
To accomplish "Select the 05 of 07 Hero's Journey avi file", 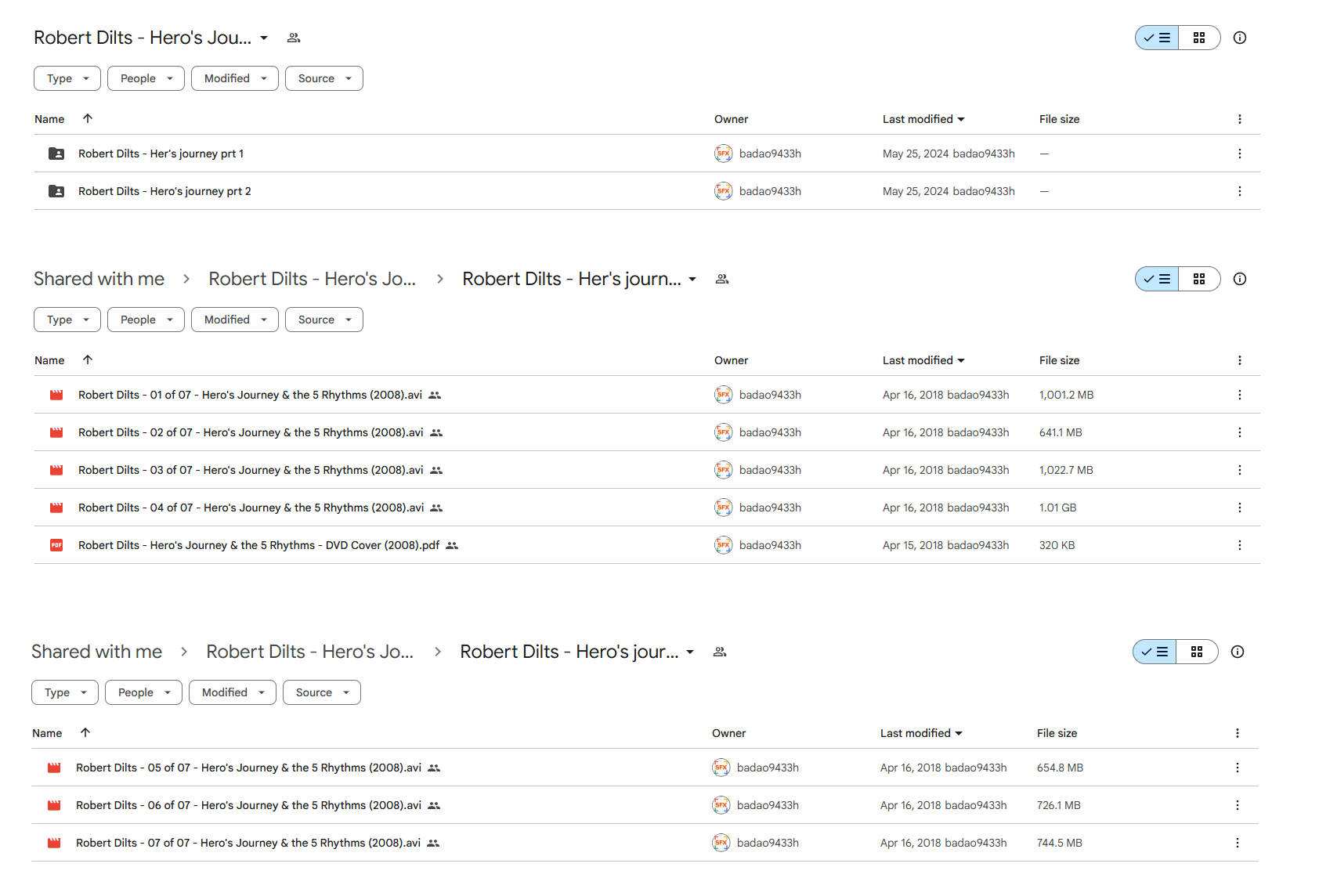I will (x=645, y=768).
